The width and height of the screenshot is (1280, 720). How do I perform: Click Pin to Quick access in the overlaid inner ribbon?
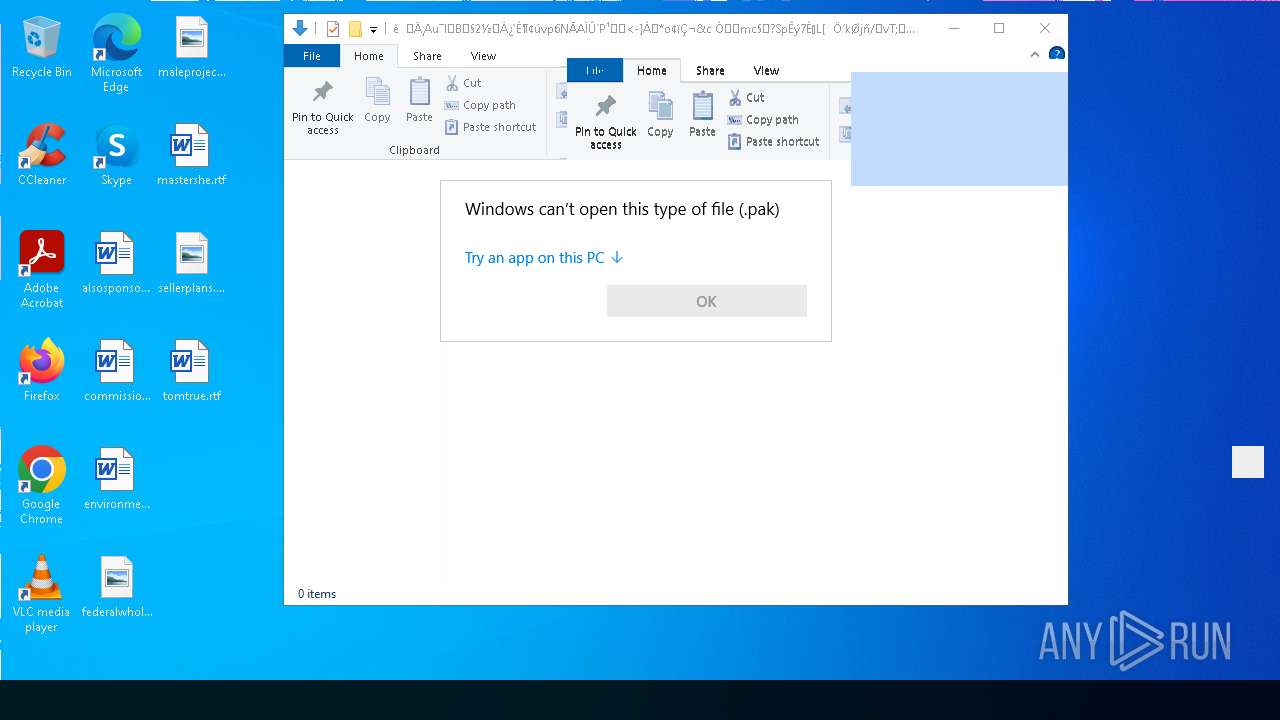click(605, 123)
